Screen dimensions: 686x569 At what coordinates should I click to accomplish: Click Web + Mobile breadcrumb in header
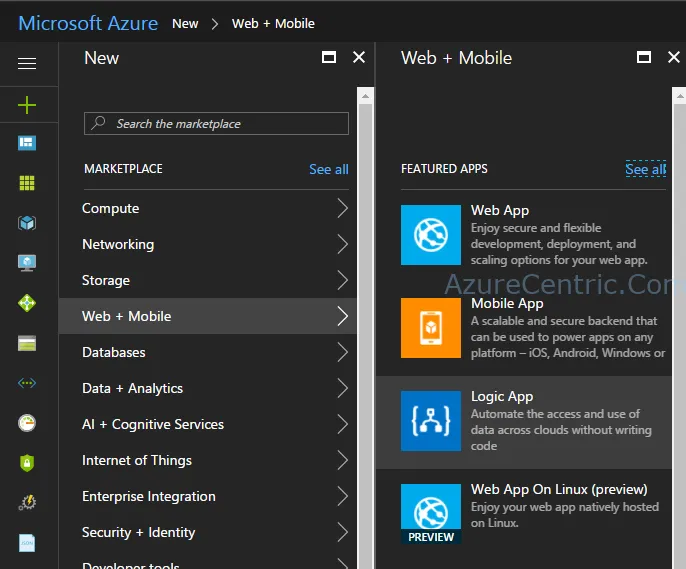point(273,24)
